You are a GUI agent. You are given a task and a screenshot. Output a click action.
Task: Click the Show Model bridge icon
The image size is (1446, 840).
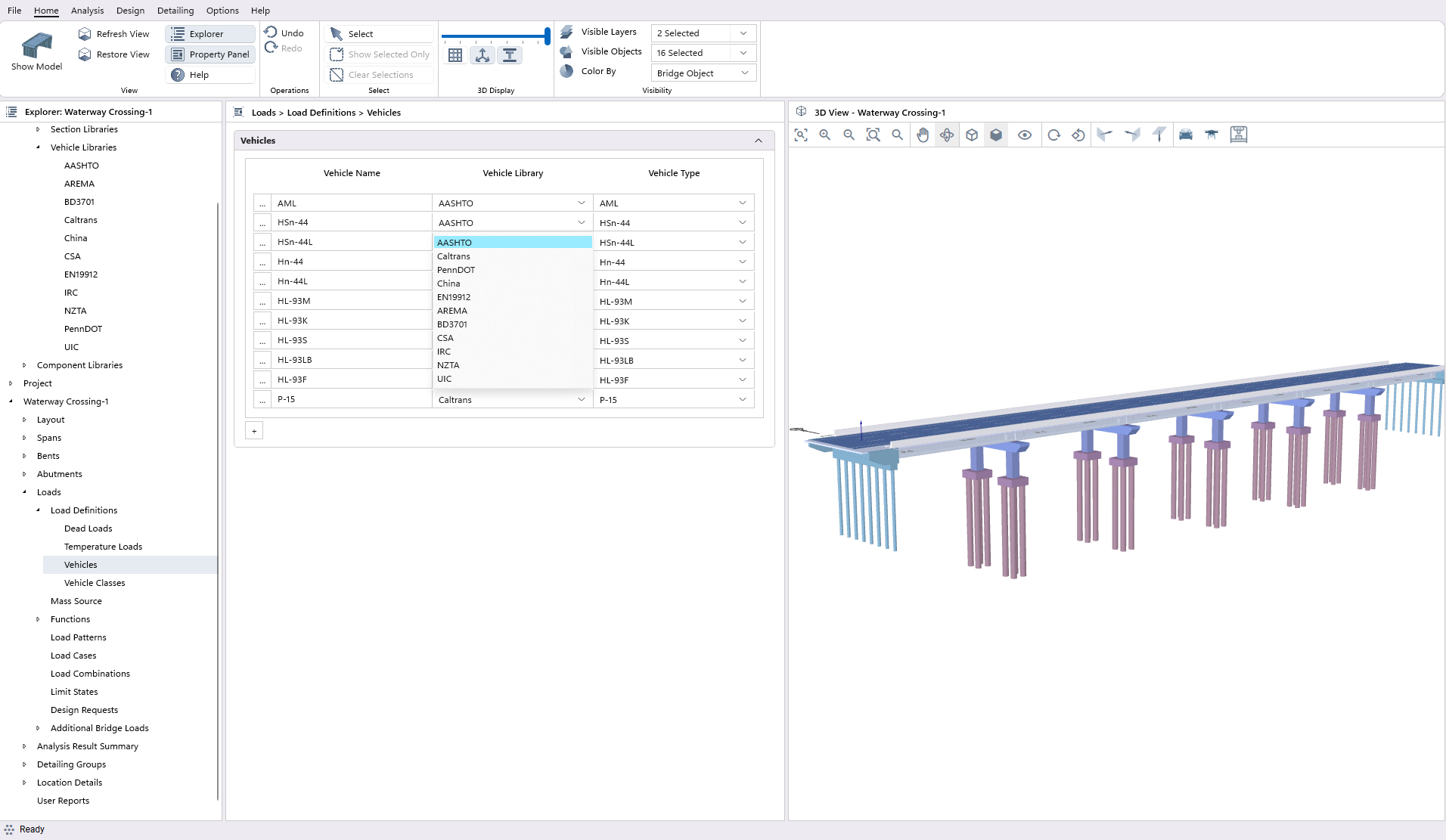36,46
